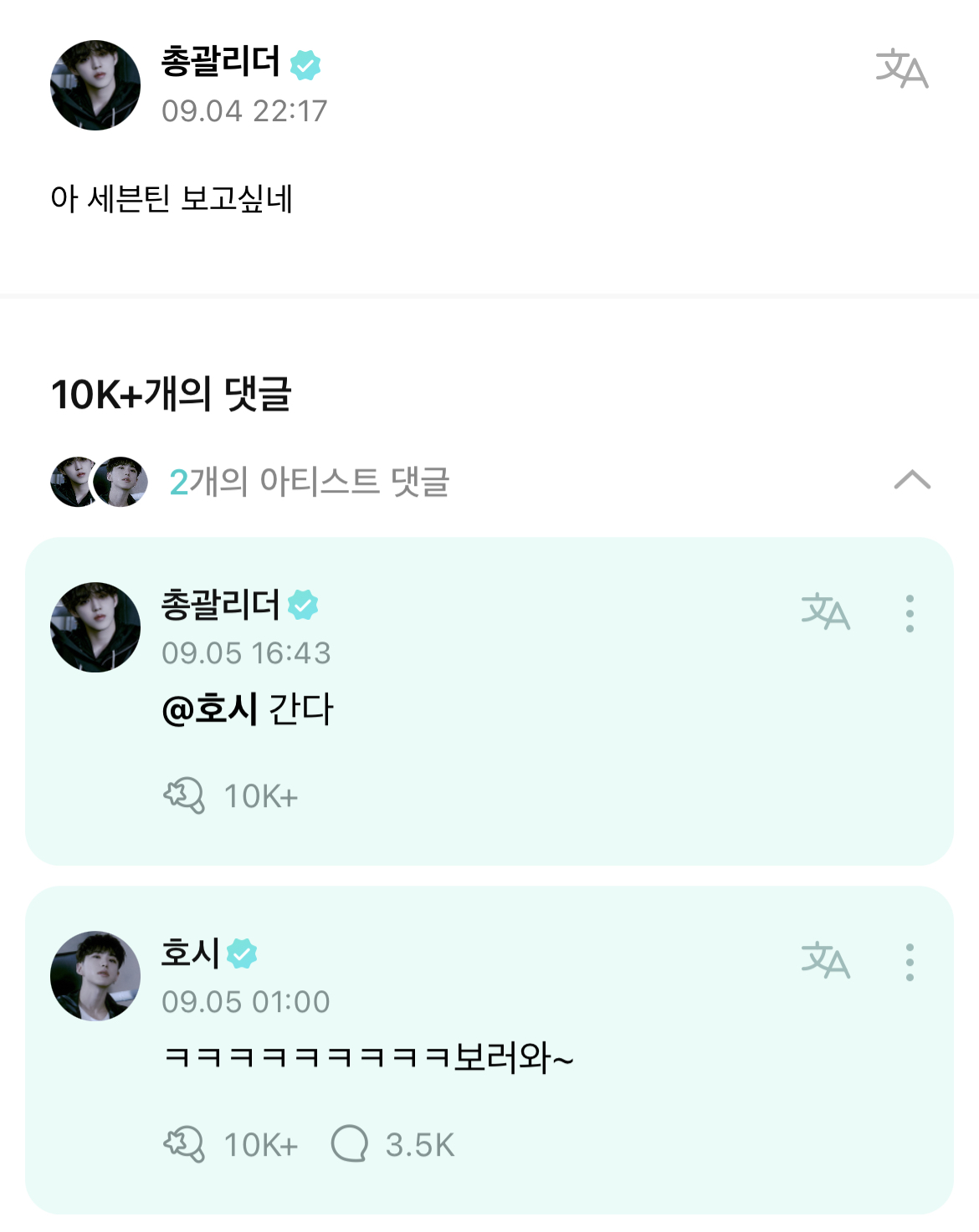
Task: Translate the main post about 세븐틴
Action: click(901, 69)
